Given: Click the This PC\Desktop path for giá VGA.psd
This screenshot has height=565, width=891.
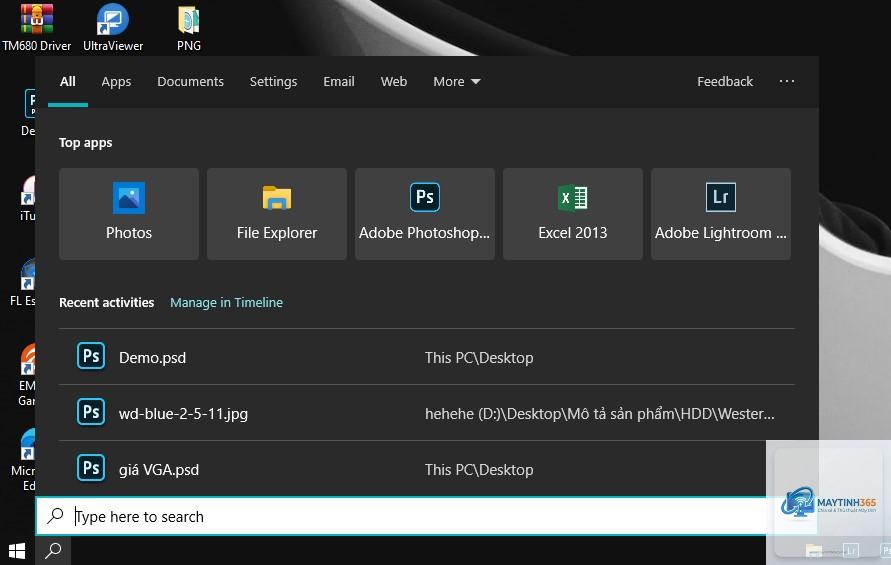Looking at the screenshot, I should (479, 470).
